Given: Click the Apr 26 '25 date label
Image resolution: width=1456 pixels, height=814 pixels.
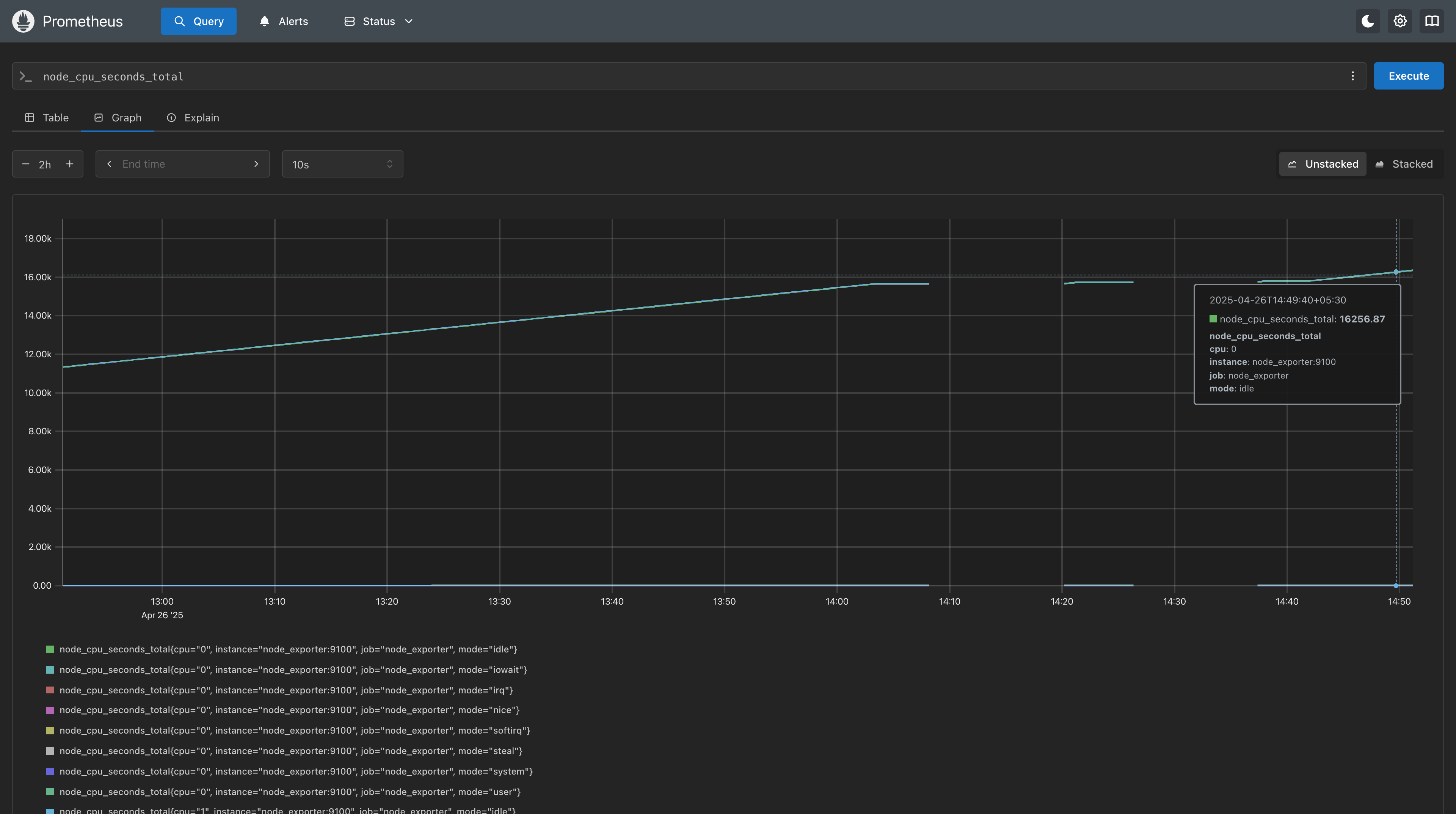Looking at the screenshot, I should (162, 615).
